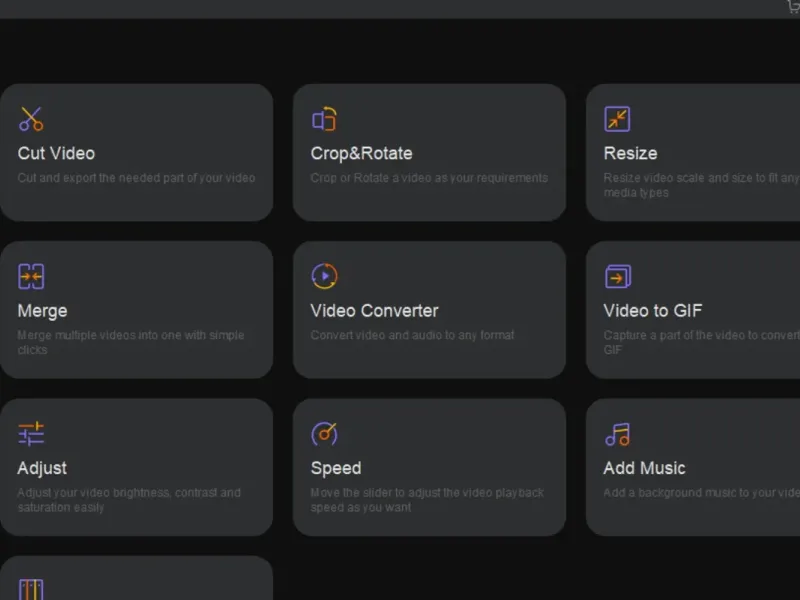Select the Speed title text

pos(335,467)
